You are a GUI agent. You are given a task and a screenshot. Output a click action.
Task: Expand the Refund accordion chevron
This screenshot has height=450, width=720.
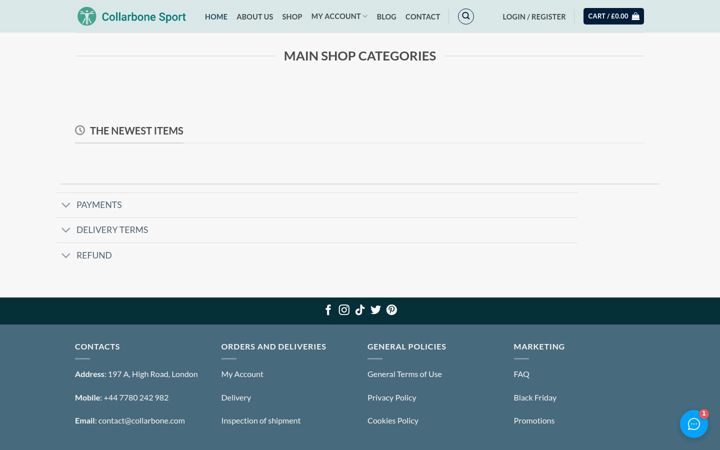click(66, 255)
